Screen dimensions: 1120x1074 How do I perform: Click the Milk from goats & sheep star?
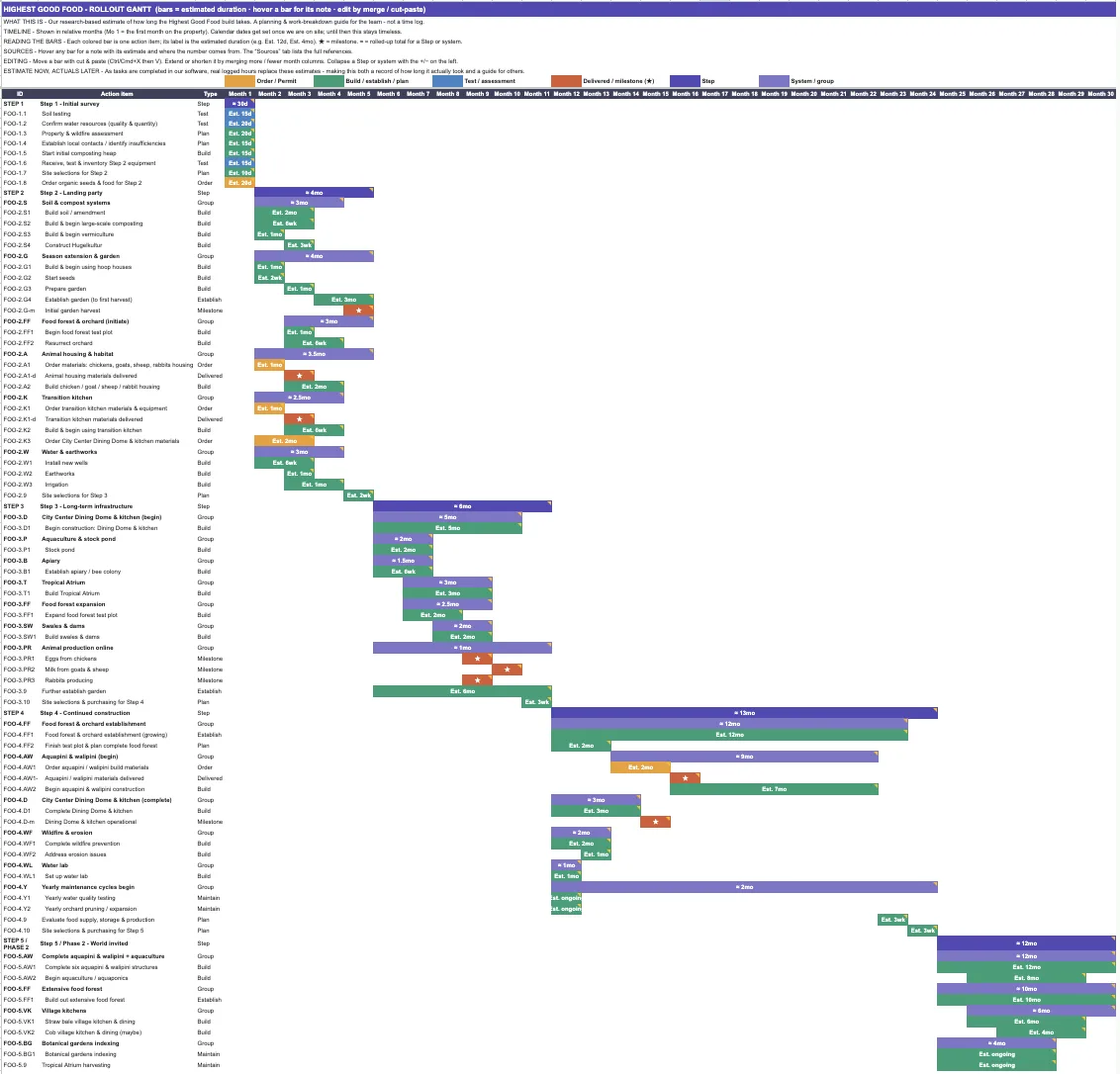(508, 670)
